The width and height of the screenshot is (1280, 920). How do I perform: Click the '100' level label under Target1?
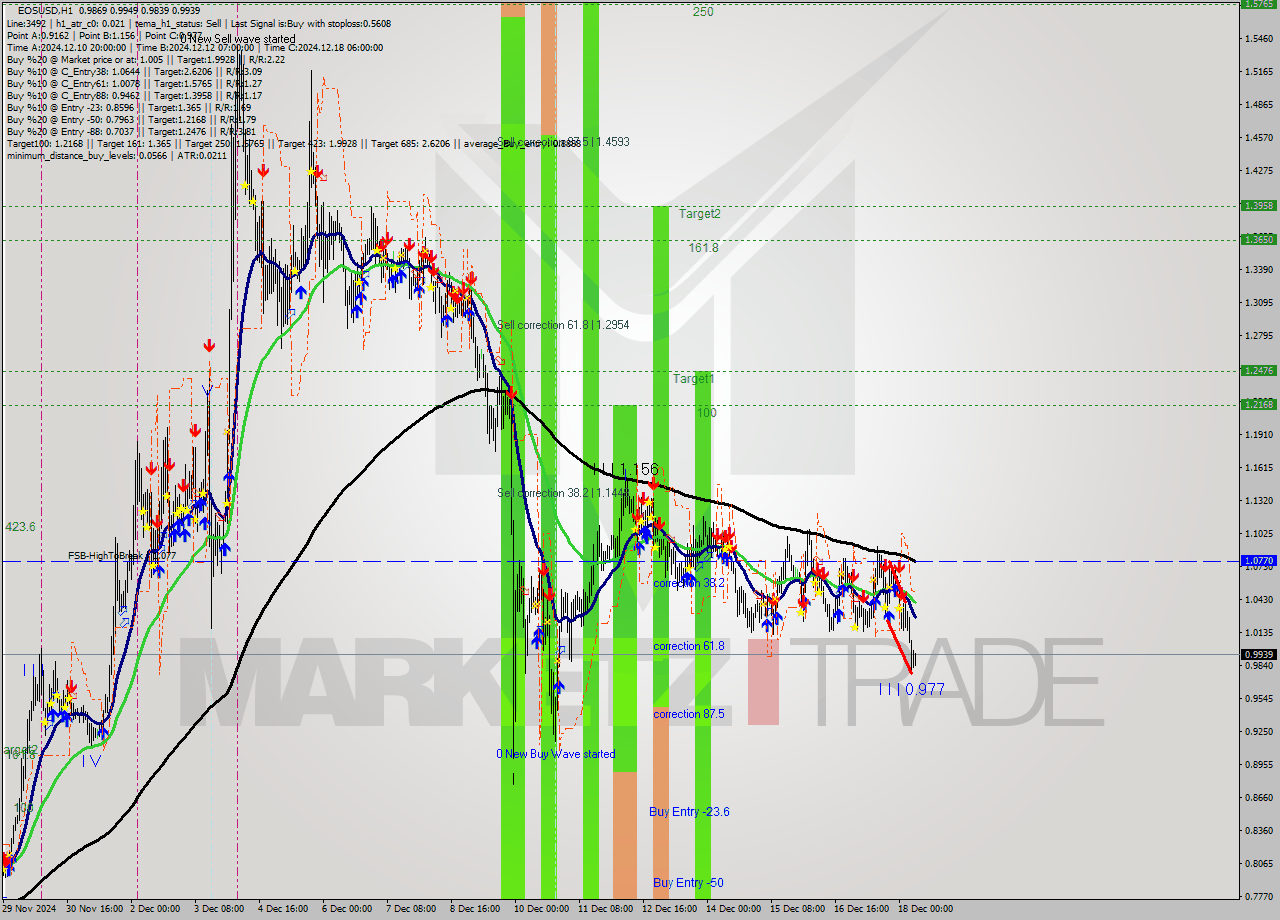pos(706,412)
